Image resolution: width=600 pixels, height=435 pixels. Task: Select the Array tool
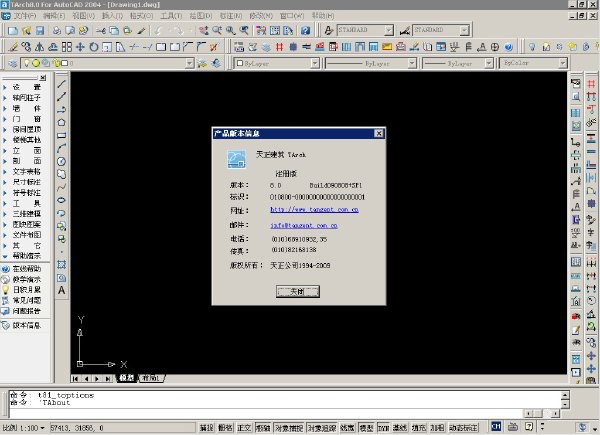67,47
